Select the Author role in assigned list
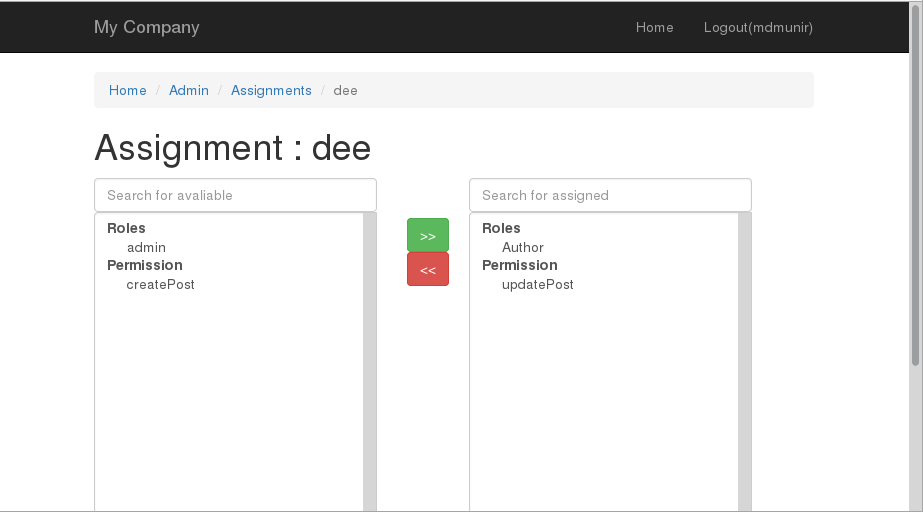 click(522, 247)
